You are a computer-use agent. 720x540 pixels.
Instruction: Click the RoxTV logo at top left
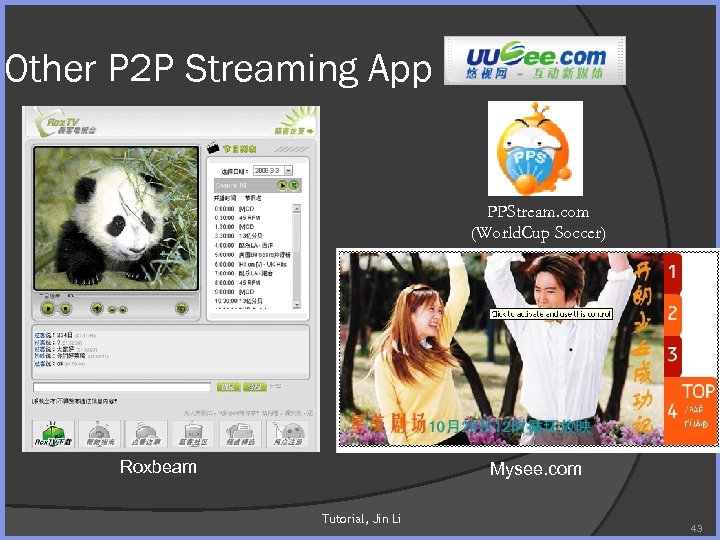click(x=64, y=123)
